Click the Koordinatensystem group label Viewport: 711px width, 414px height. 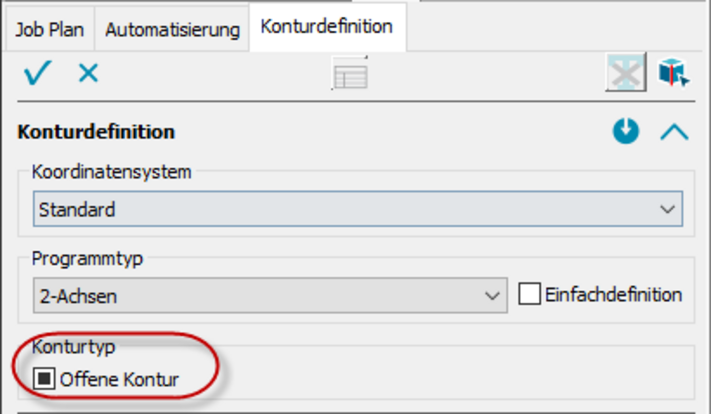(x=111, y=172)
